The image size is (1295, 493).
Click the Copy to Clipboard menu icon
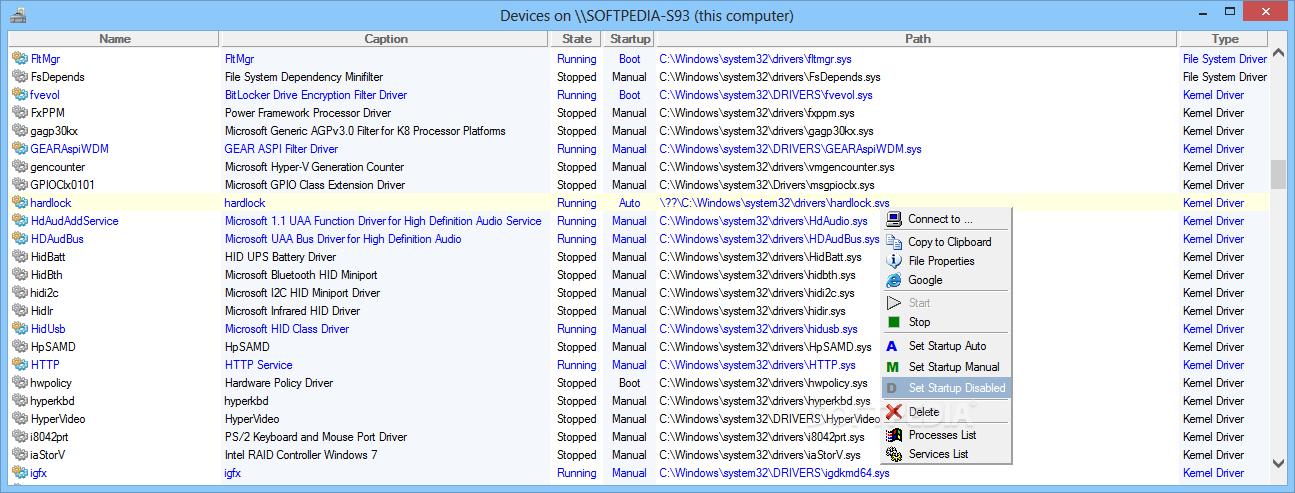(x=894, y=242)
